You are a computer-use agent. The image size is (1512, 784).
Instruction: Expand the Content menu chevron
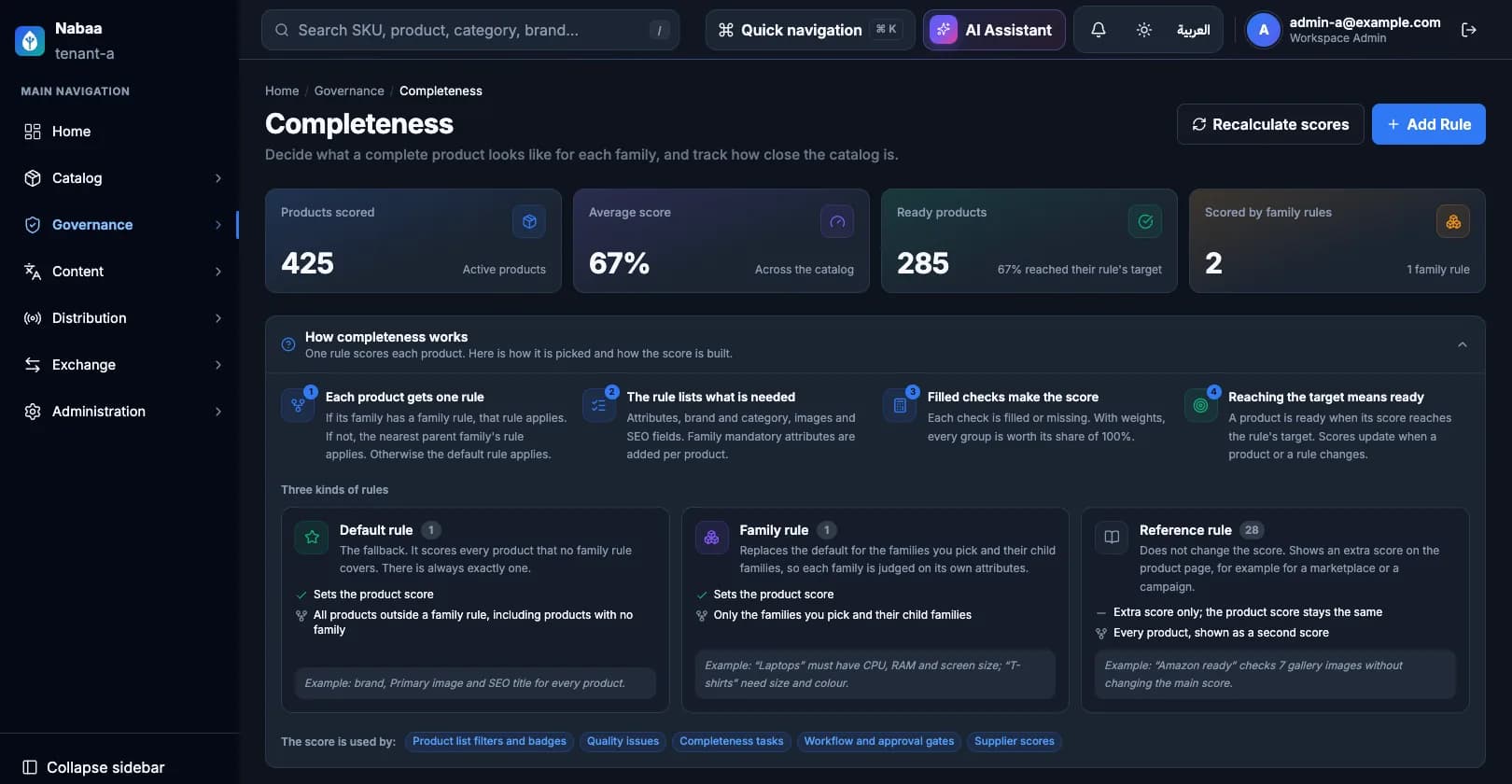point(218,272)
